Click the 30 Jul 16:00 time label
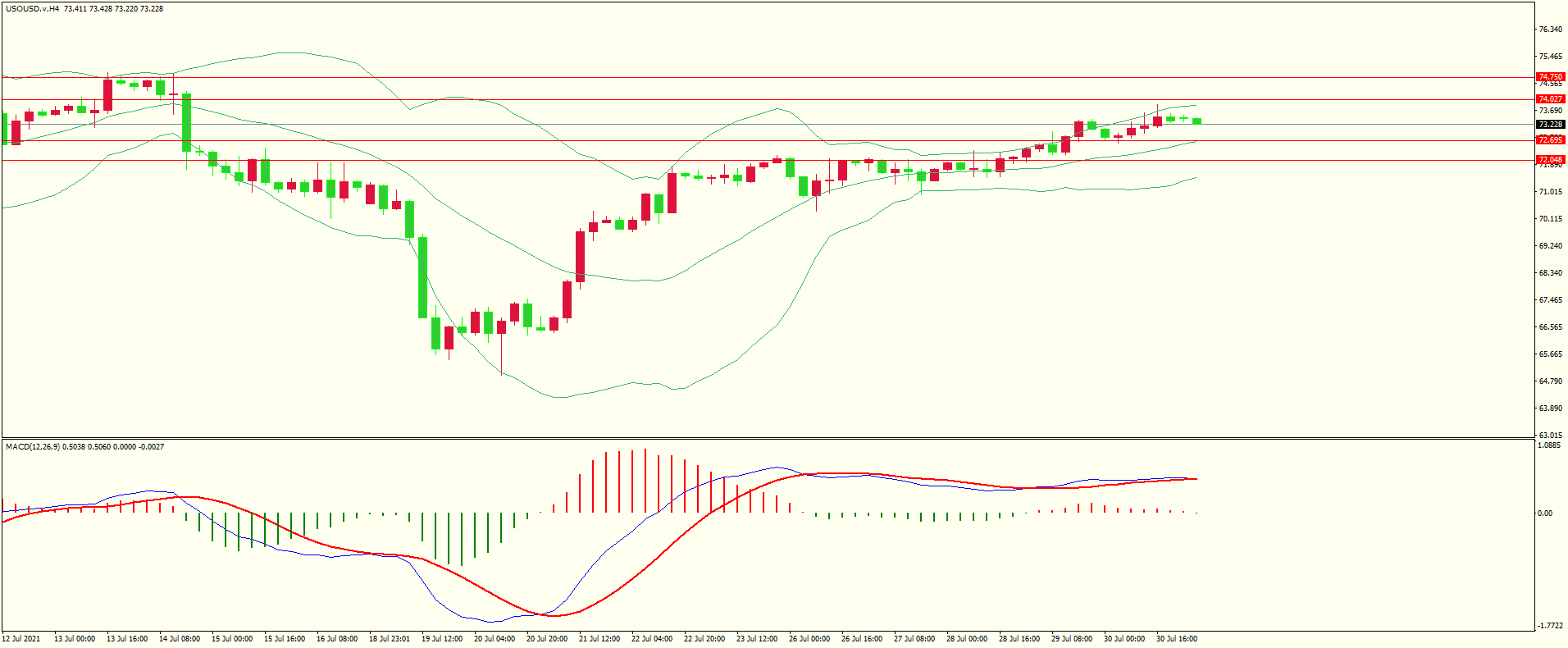The image size is (1568, 648). click(1177, 639)
